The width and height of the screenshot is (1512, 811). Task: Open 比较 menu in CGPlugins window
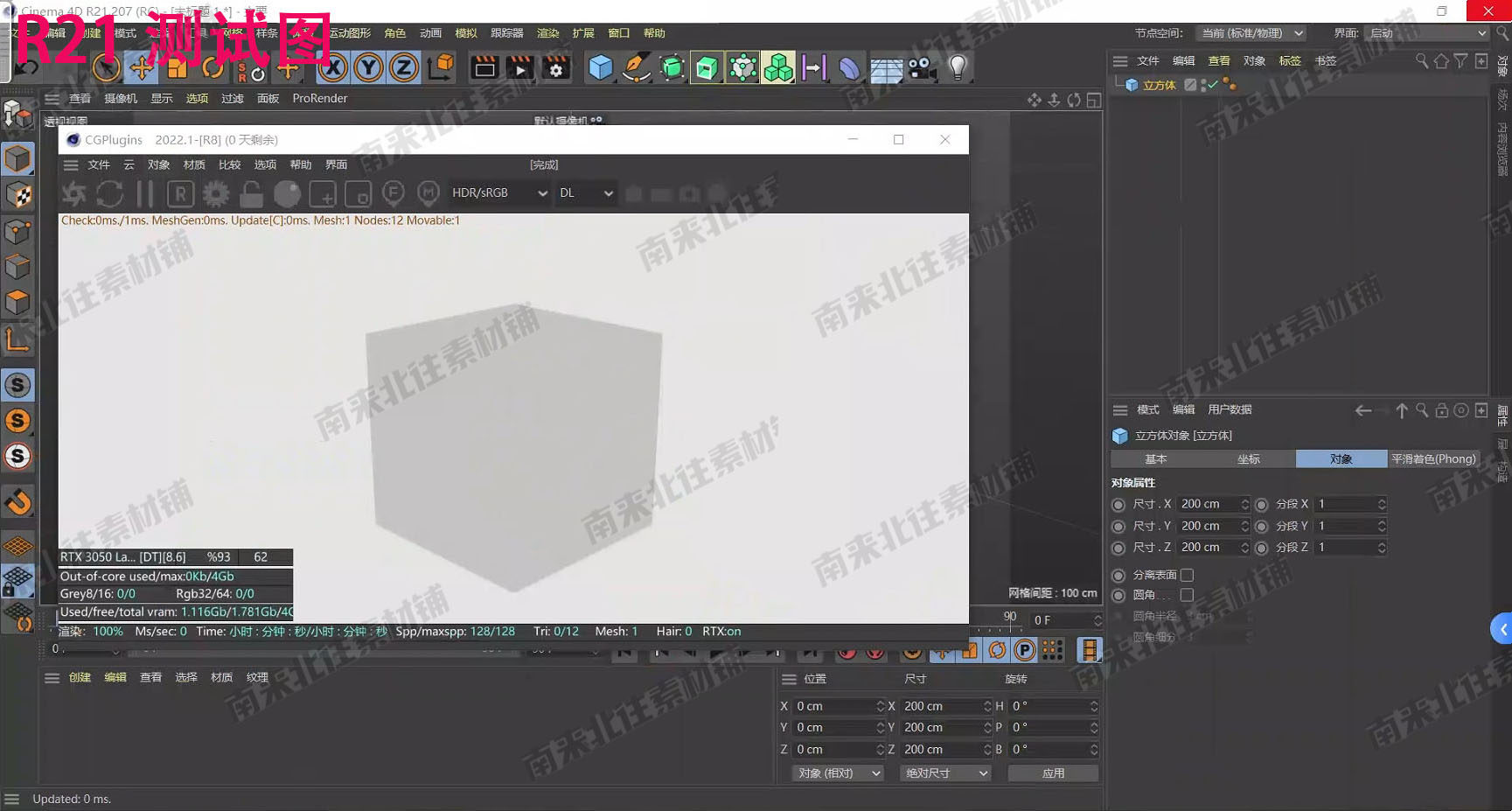coord(230,164)
